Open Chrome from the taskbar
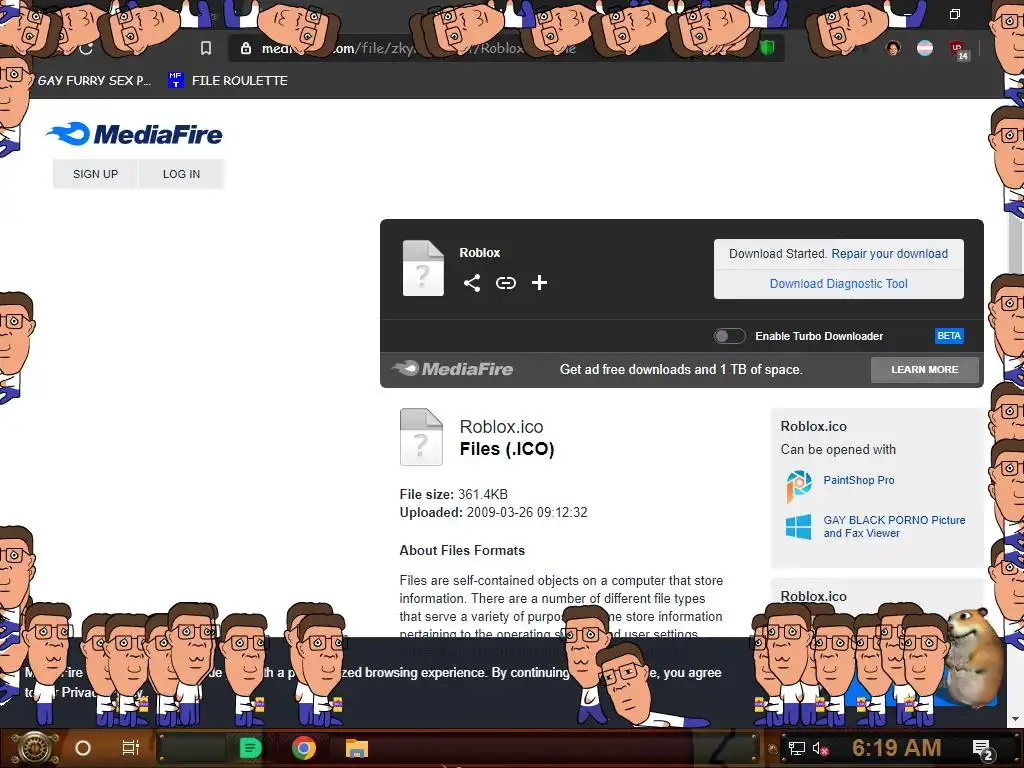Image resolution: width=1024 pixels, height=768 pixels. point(304,748)
